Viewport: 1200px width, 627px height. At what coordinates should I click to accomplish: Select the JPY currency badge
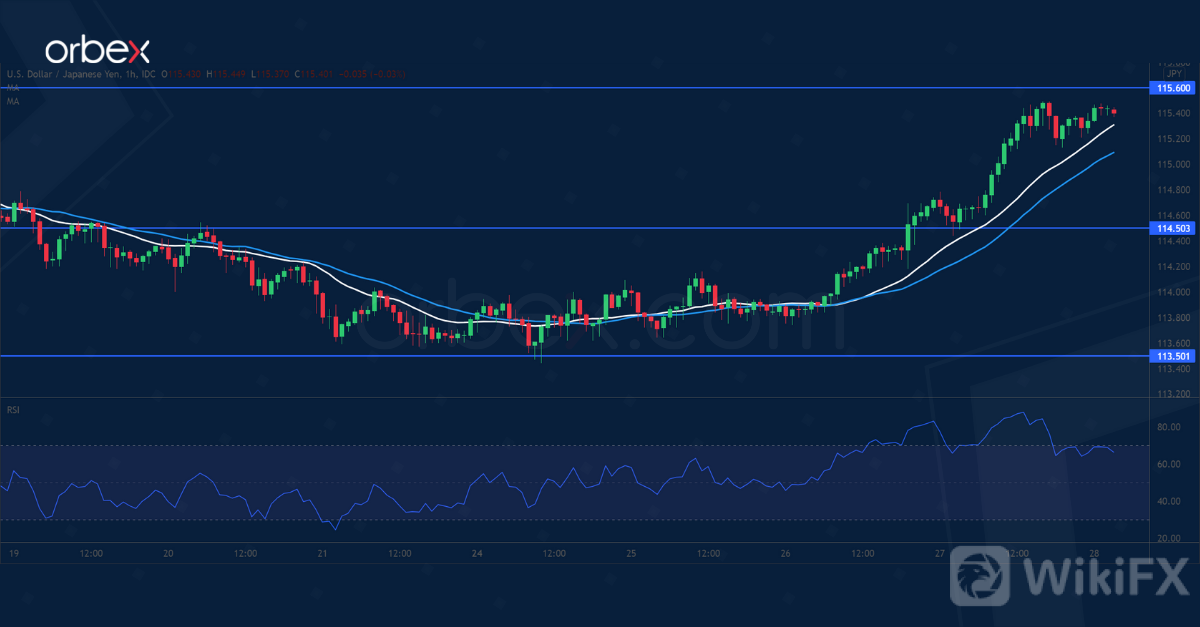pos(1172,73)
